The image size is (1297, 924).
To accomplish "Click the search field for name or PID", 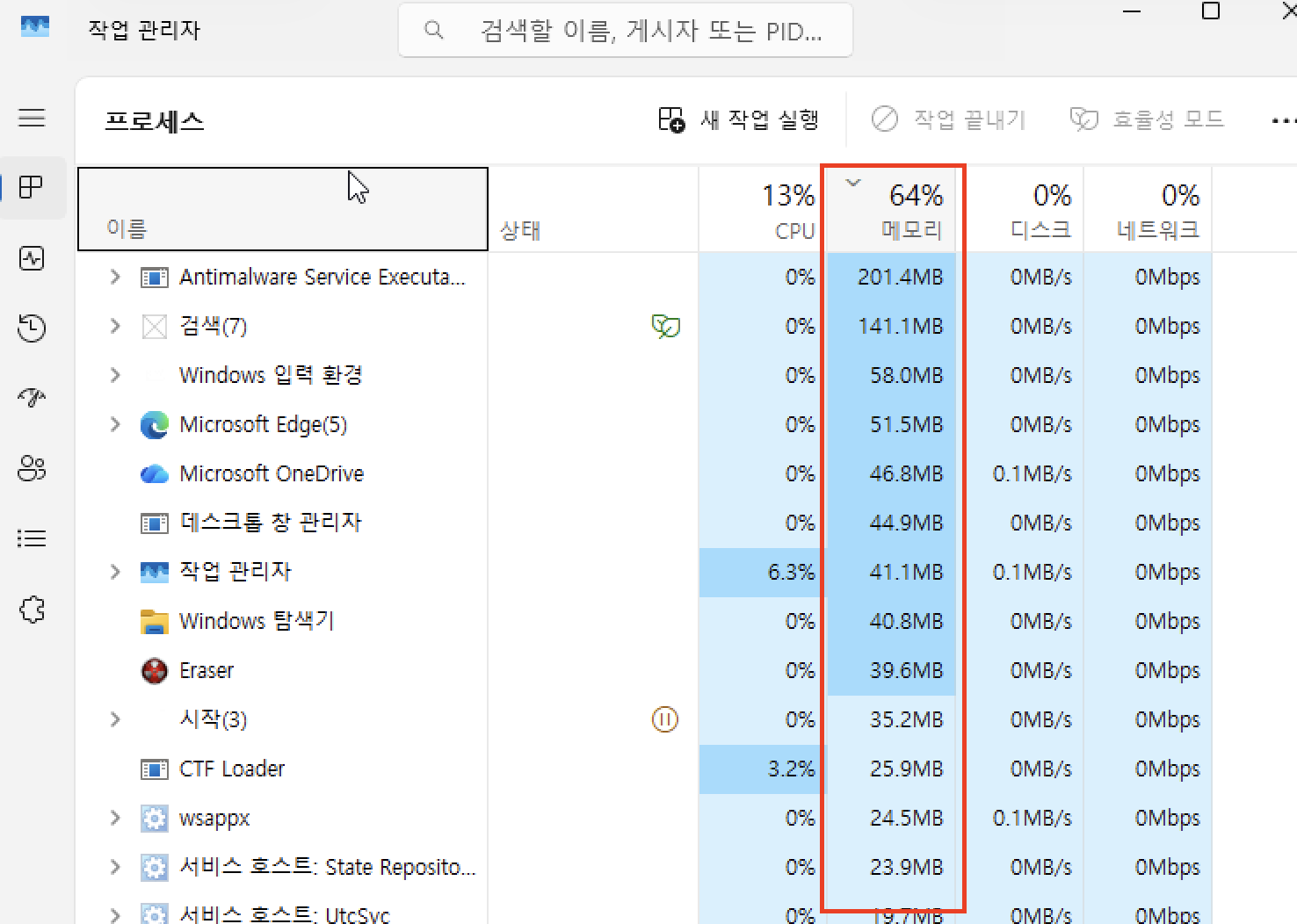I will pyautogui.click(x=626, y=30).
